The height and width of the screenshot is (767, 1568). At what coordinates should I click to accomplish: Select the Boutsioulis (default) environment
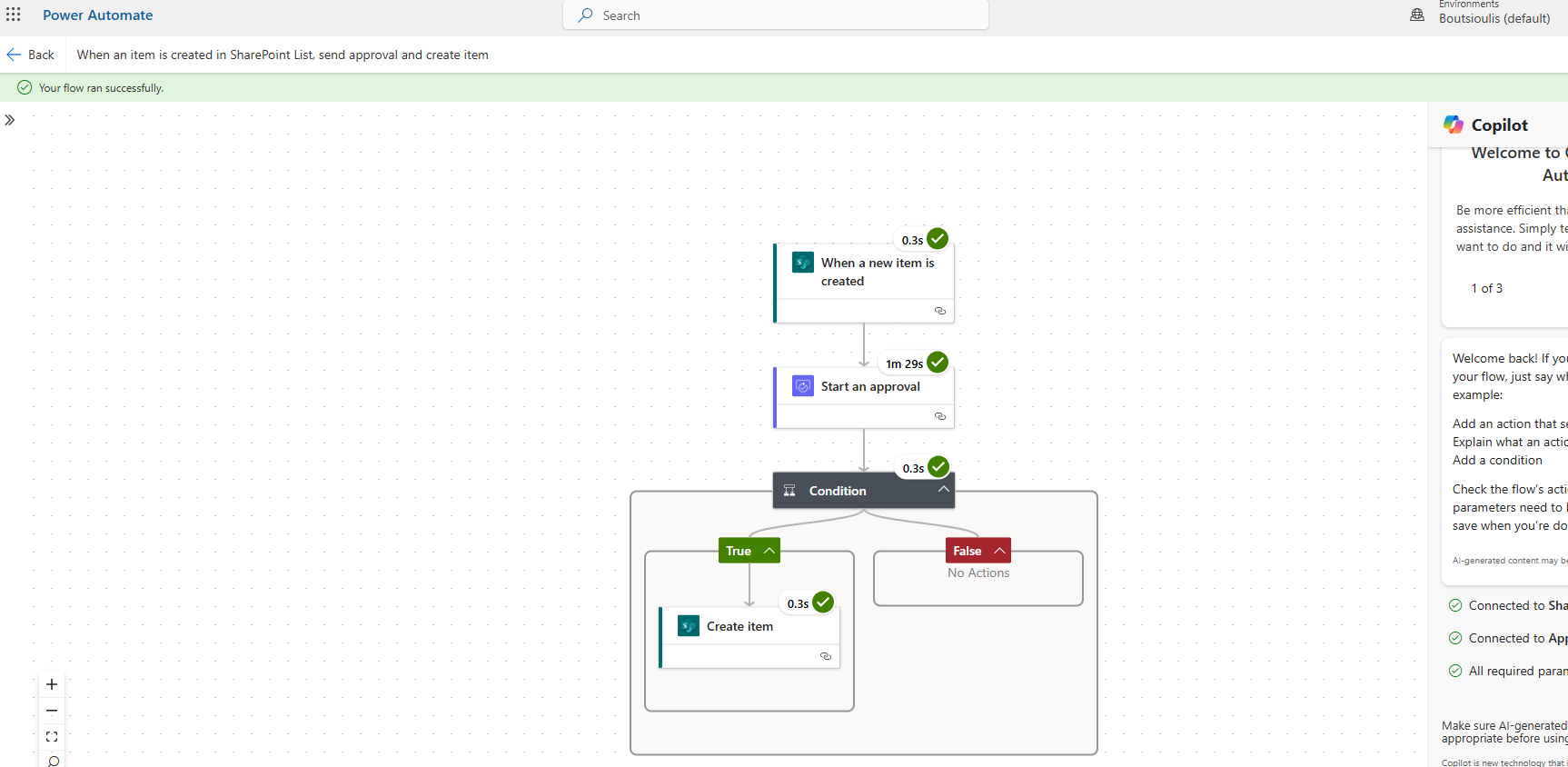(x=1494, y=18)
